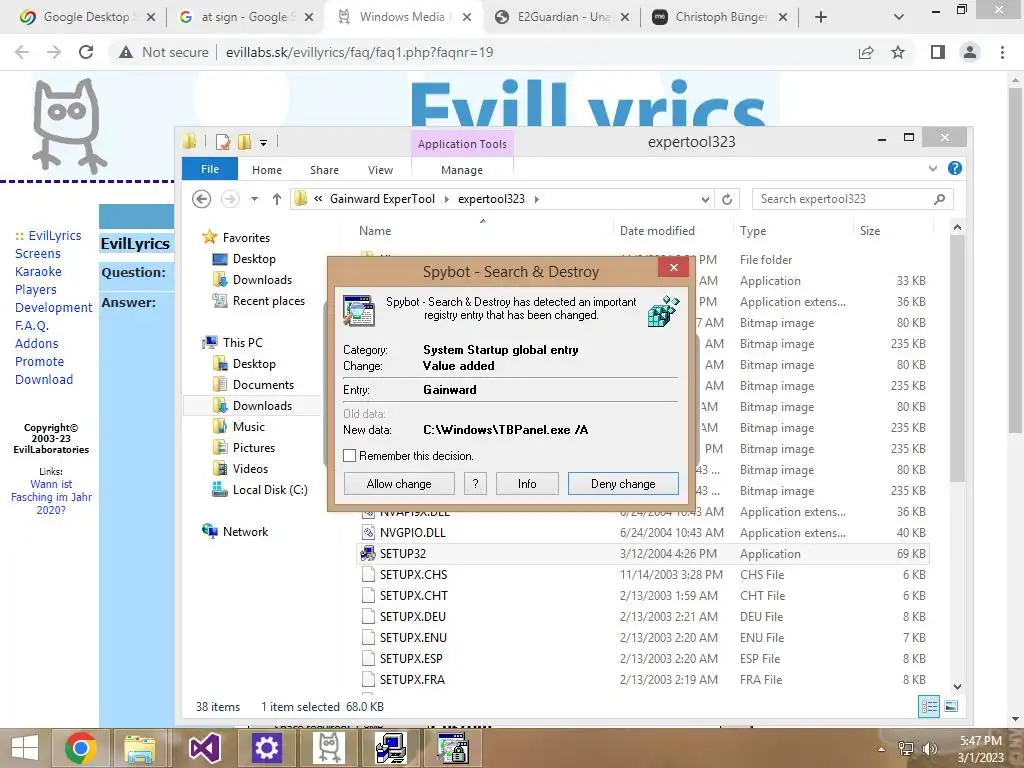1024x768 pixels.
Task: Open Desktop under Favorites
Action: pyautogui.click(x=254, y=259)
